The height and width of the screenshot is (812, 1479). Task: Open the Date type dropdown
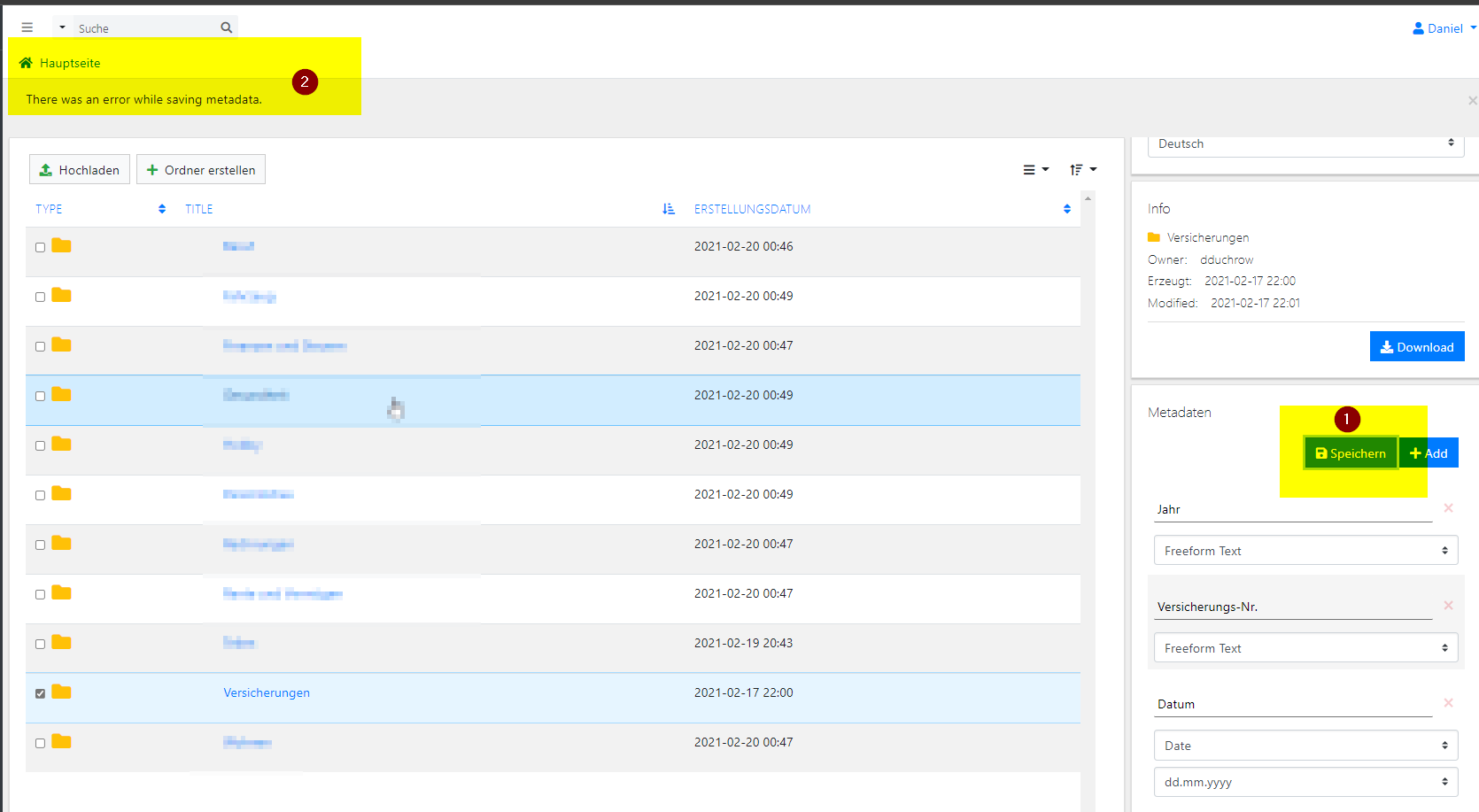click(1305, 746)
